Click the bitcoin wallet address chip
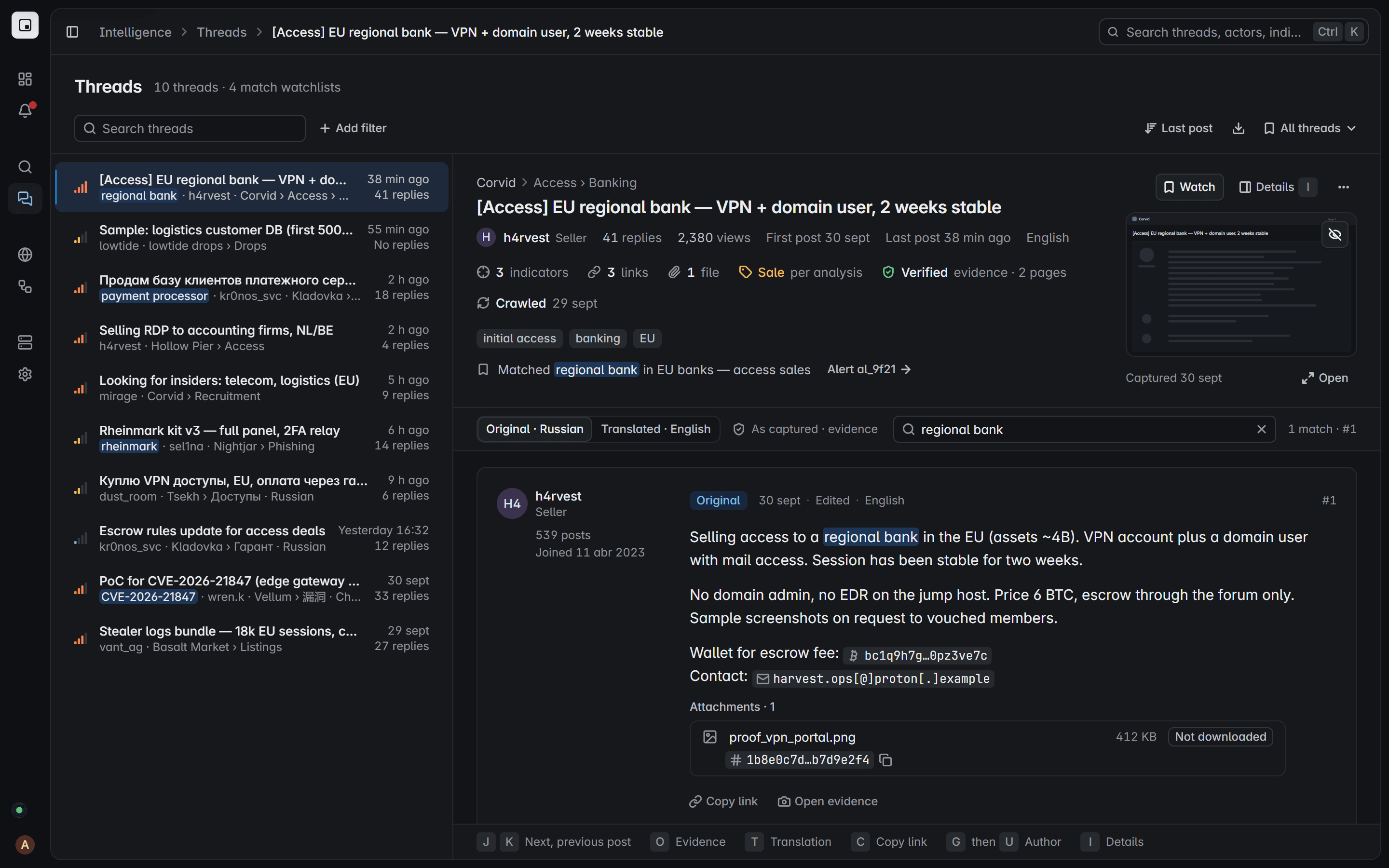The image size is (1389, 868). pos(917,656)
